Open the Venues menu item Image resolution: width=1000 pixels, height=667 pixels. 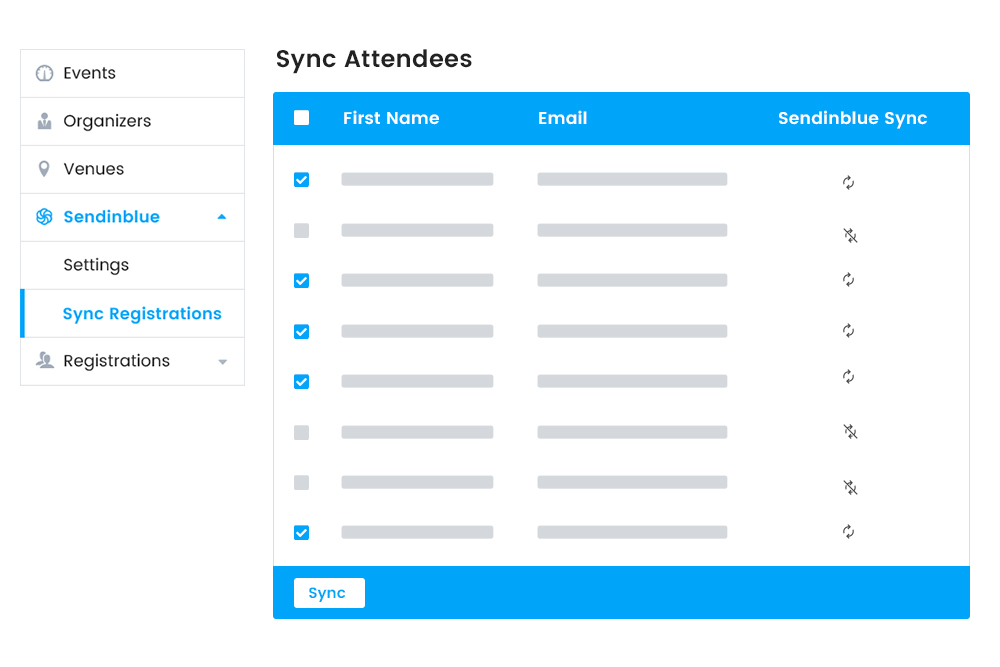pos(94,169)
